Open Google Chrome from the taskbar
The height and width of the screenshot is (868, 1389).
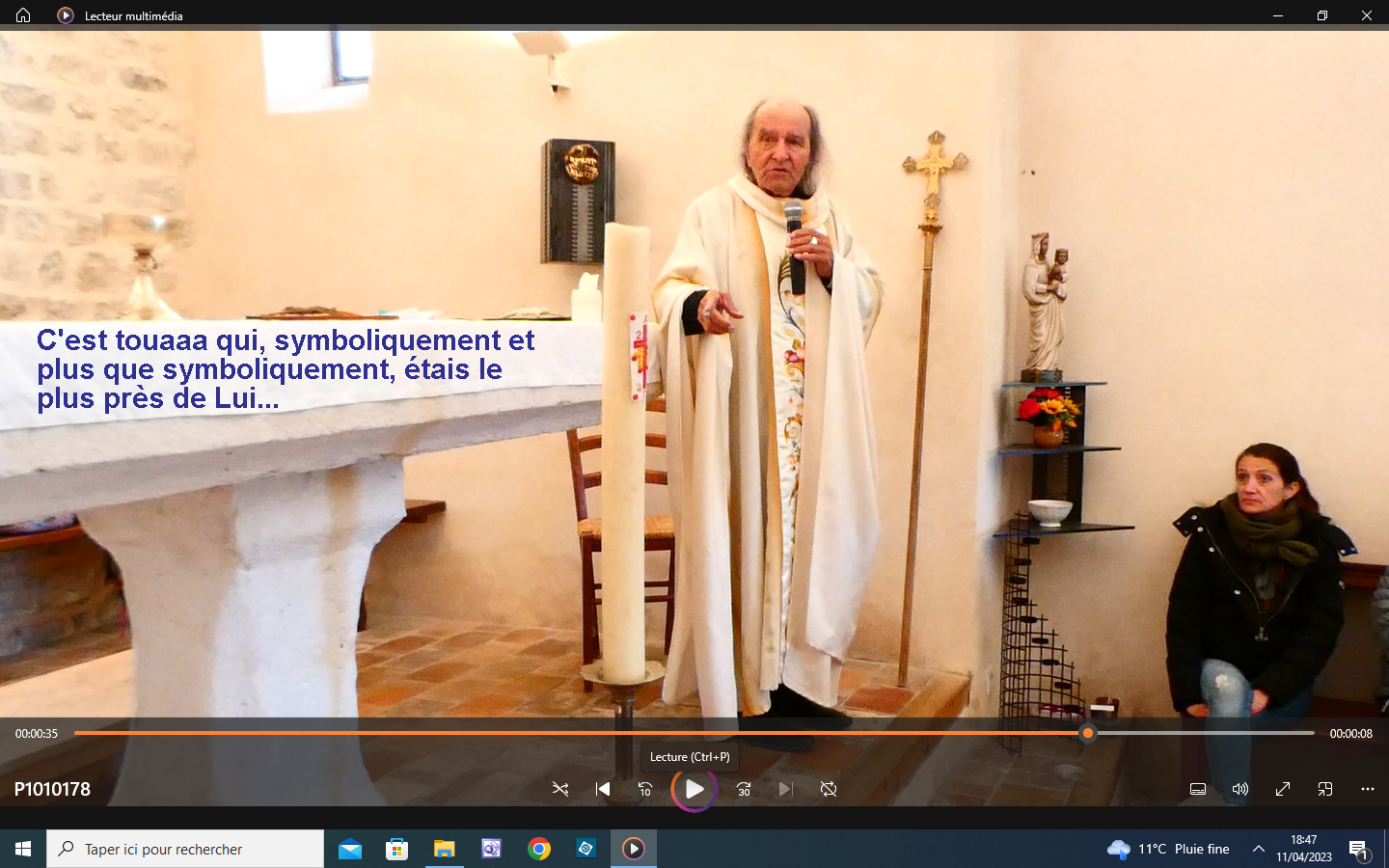click(539, 849)
